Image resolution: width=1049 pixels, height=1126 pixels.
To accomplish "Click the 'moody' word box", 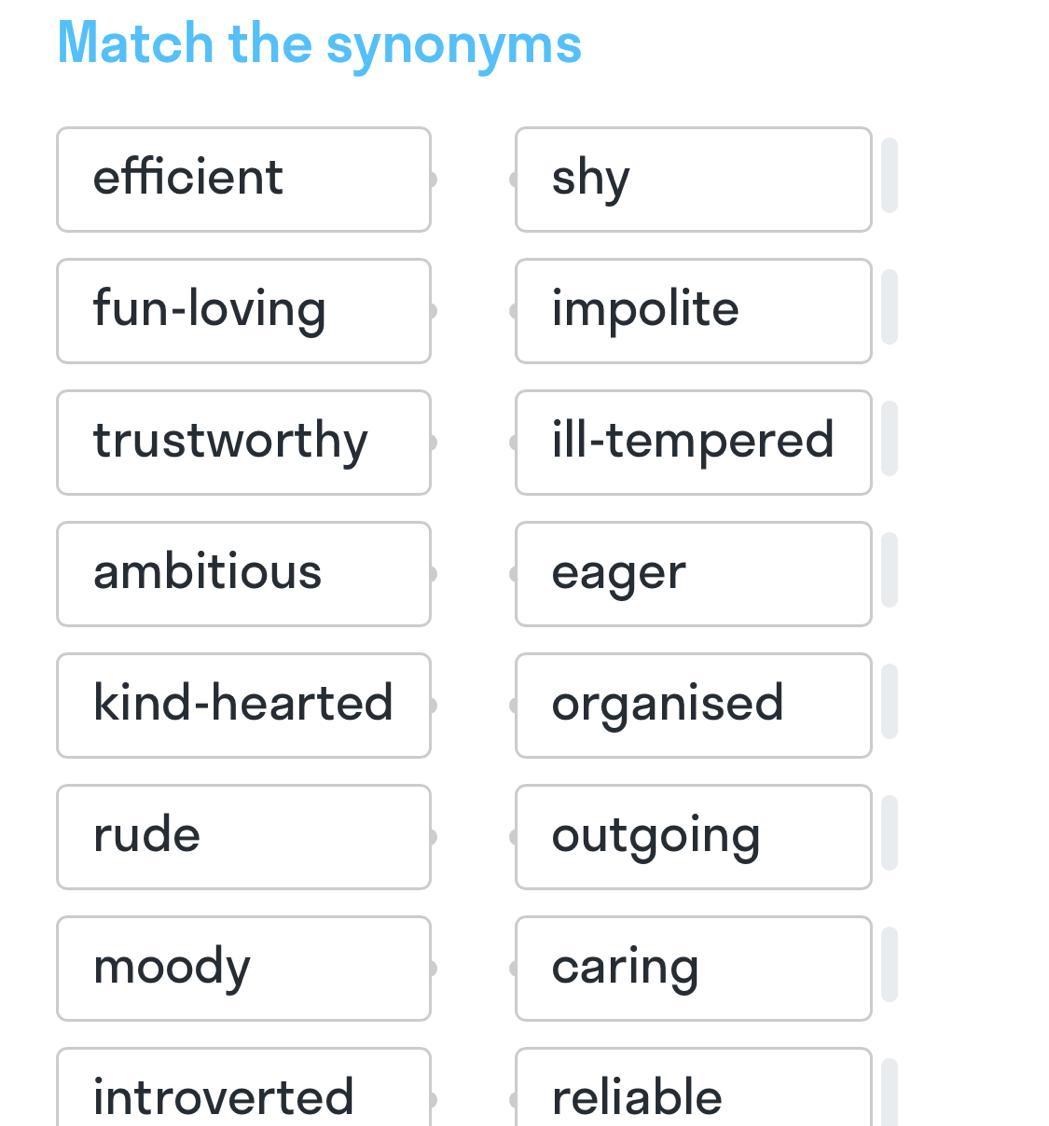I will [243, 968].
